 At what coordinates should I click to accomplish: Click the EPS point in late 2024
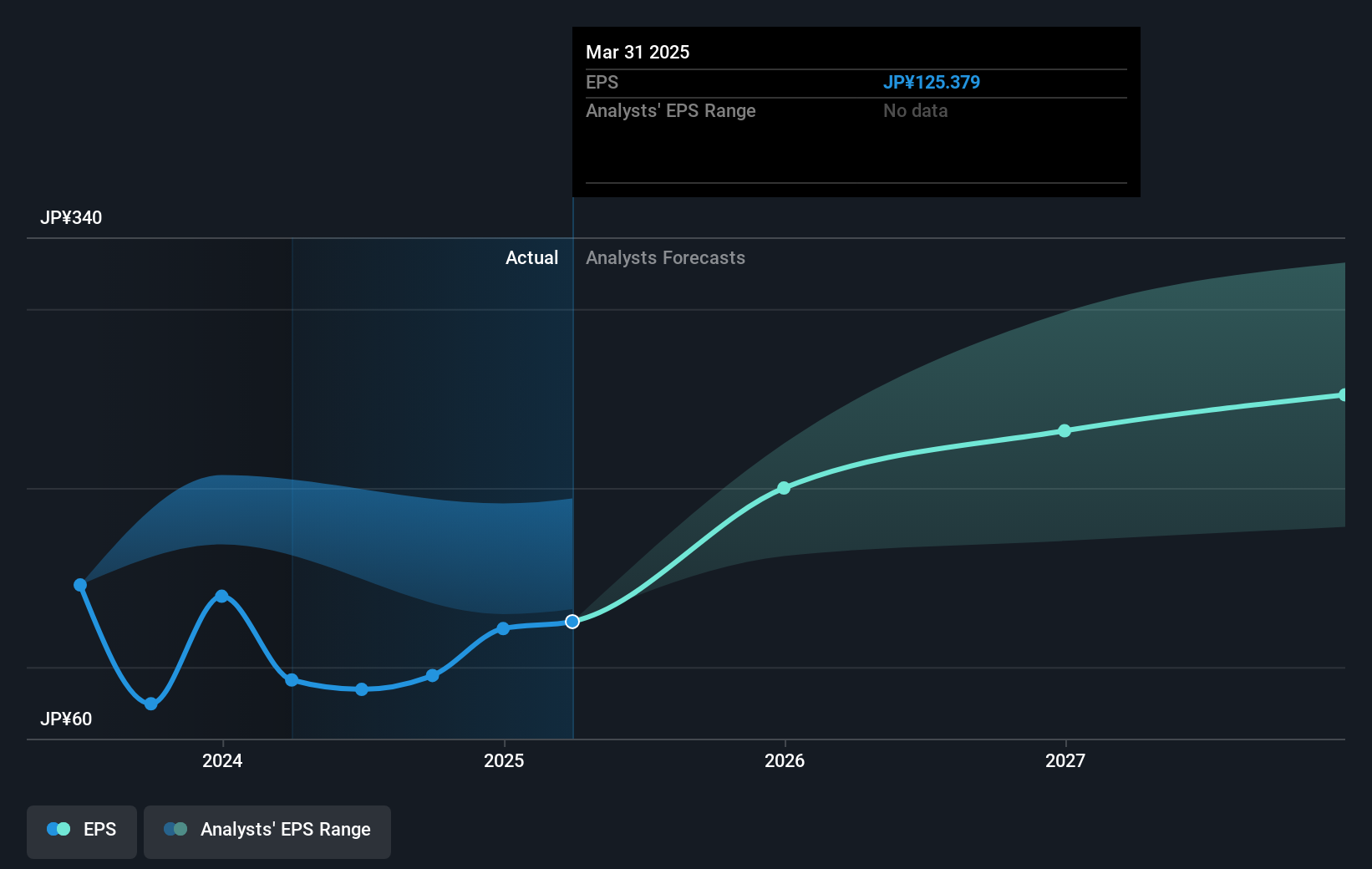432,675
